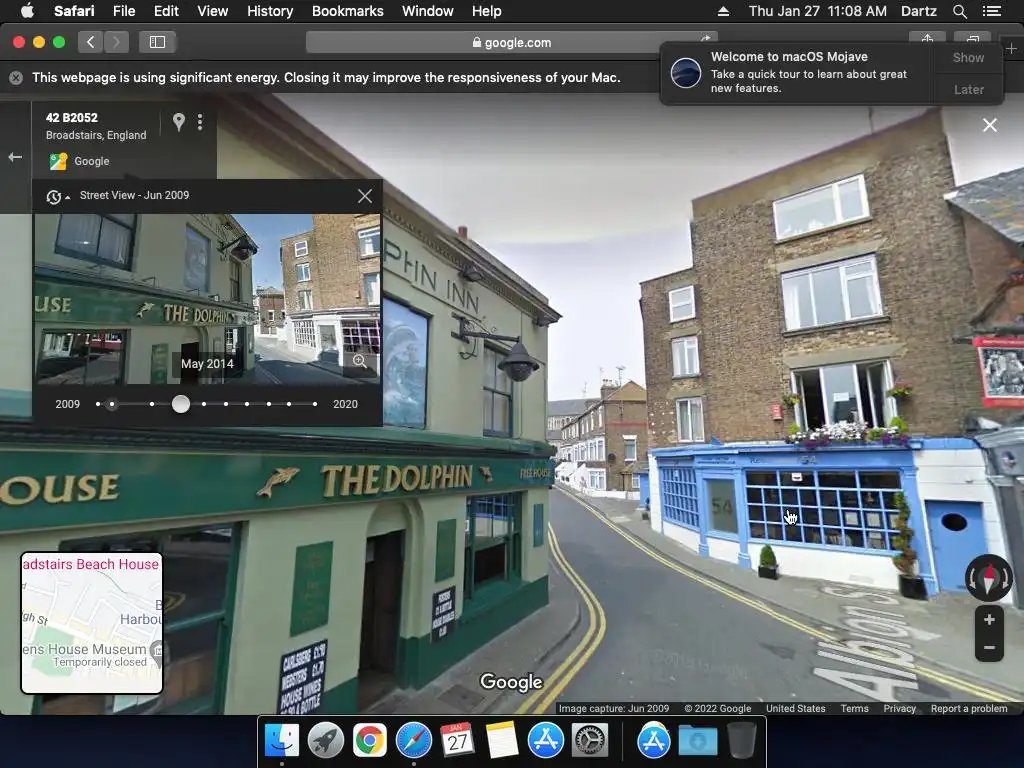The image size is (1024, 768).
Task: Click the Safari compass icon in Dock
Action: coord(413,740)
